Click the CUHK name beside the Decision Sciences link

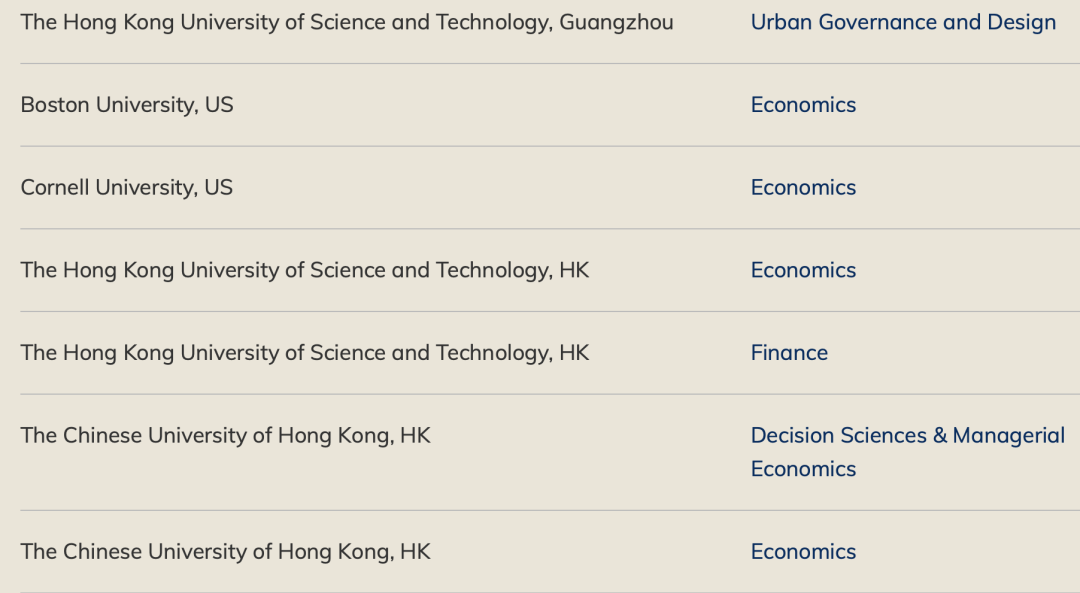(225, 435)
